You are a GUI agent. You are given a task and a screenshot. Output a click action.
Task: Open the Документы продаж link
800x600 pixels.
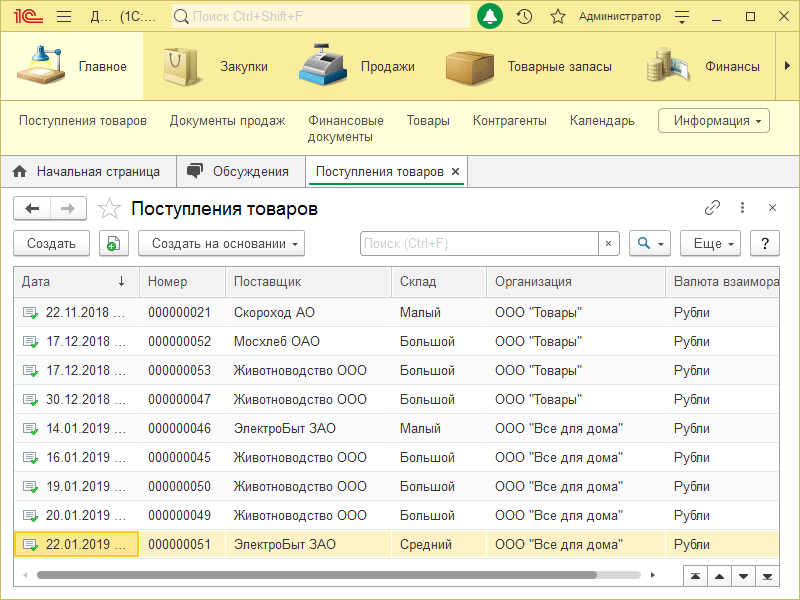point(227,121)
